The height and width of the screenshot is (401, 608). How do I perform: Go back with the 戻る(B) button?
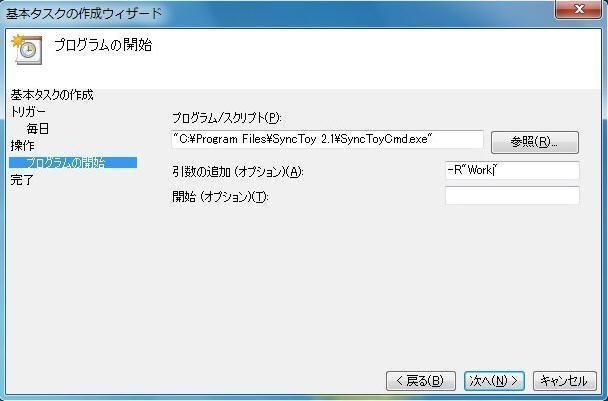(421, 381)
